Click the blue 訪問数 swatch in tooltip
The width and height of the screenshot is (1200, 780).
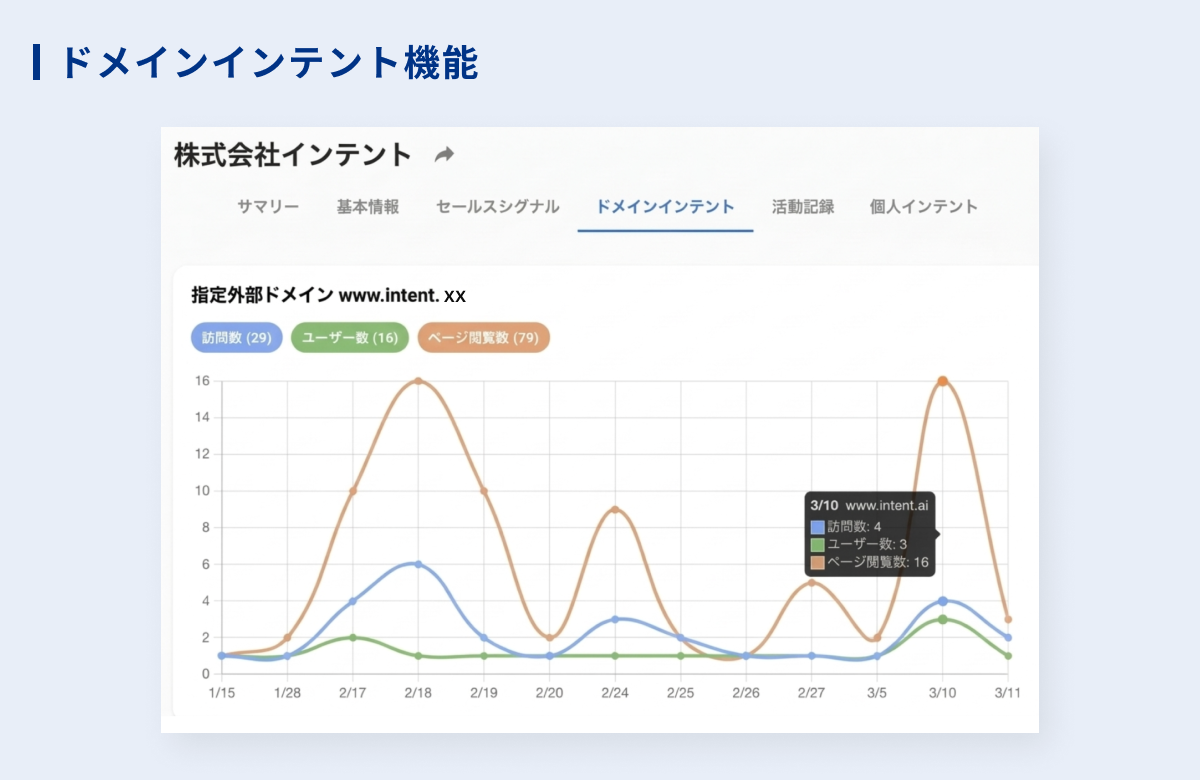pos(817,527)
